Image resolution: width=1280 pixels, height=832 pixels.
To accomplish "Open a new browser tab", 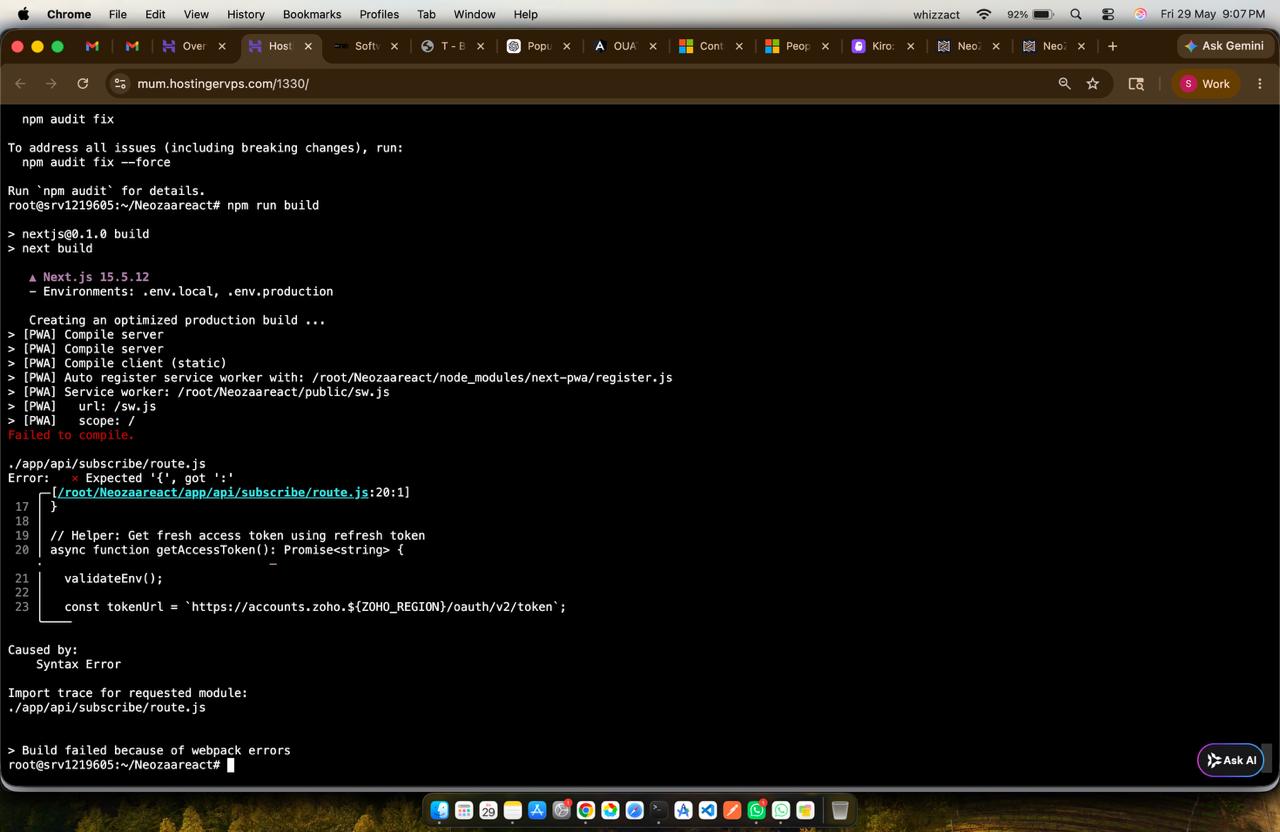I will click(x=1112, y=46).
